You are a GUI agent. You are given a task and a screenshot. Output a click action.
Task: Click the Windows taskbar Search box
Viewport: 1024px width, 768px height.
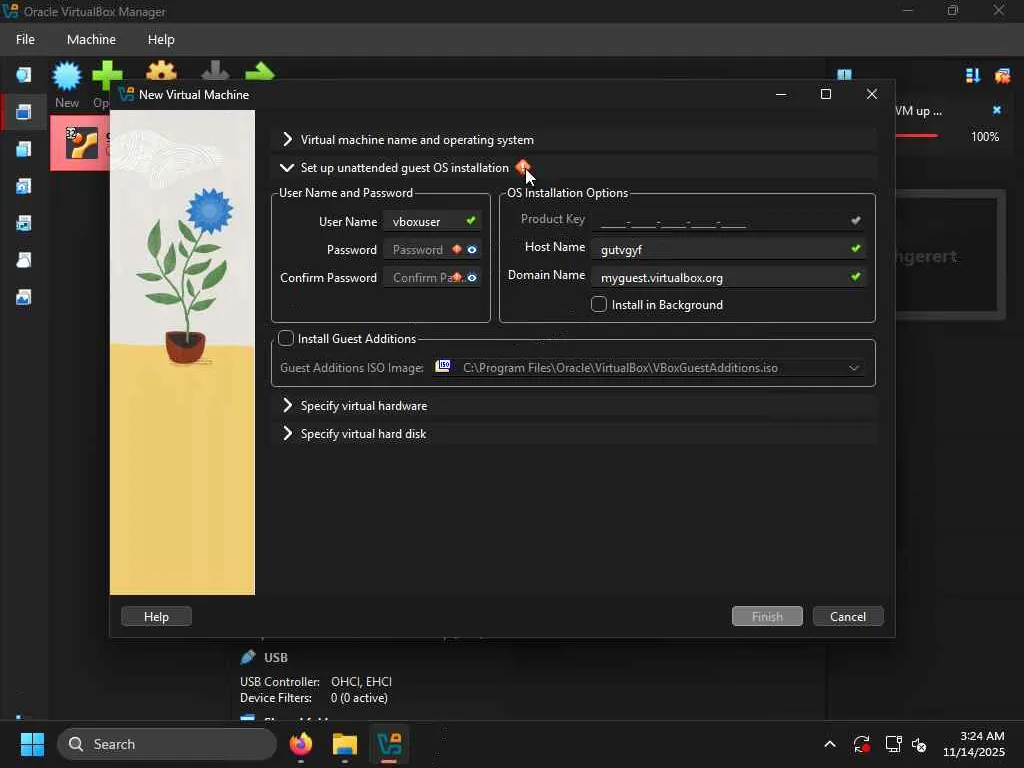pos(167,744)
